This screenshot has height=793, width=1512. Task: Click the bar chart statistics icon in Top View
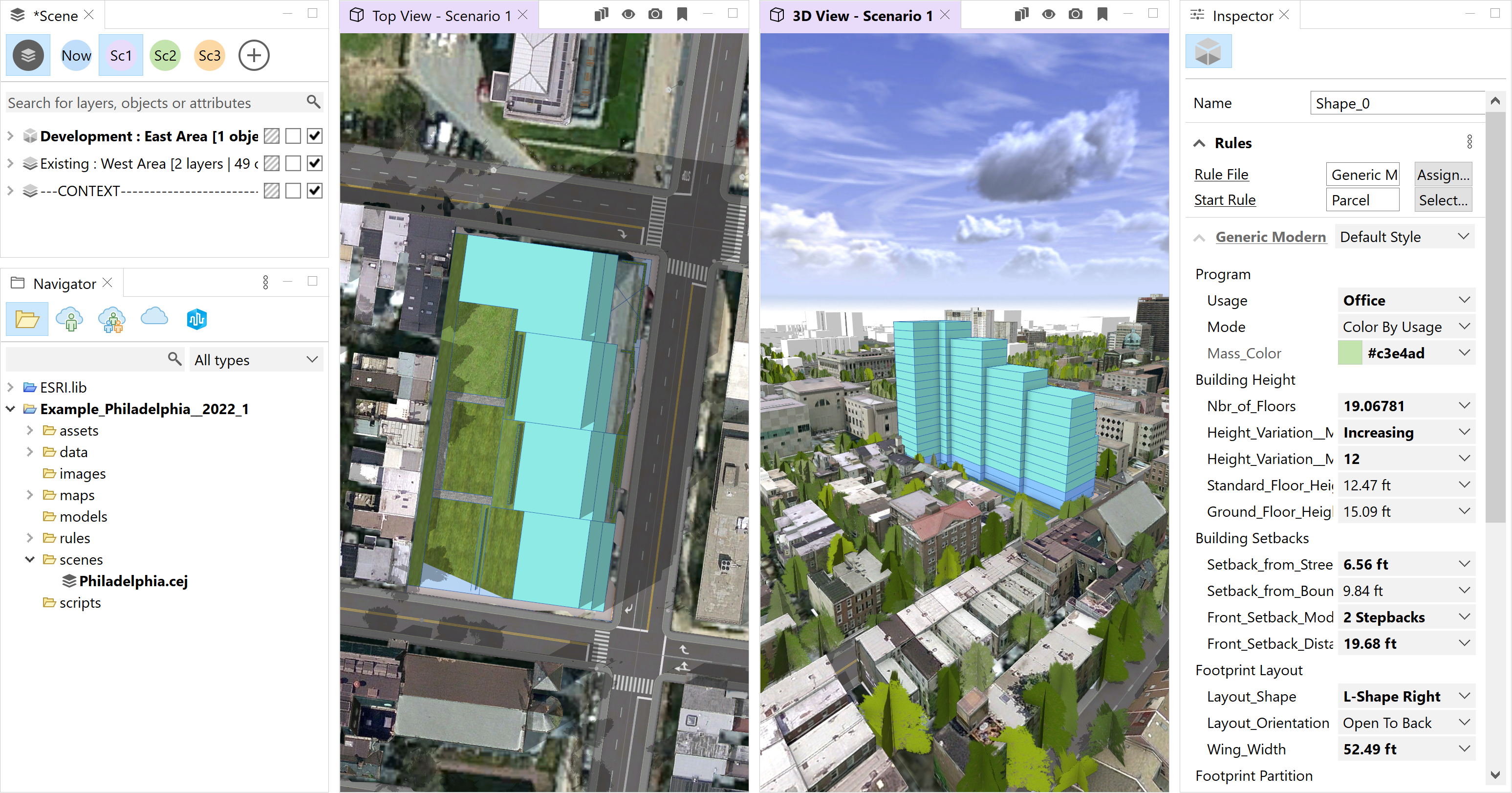(601, 13)
